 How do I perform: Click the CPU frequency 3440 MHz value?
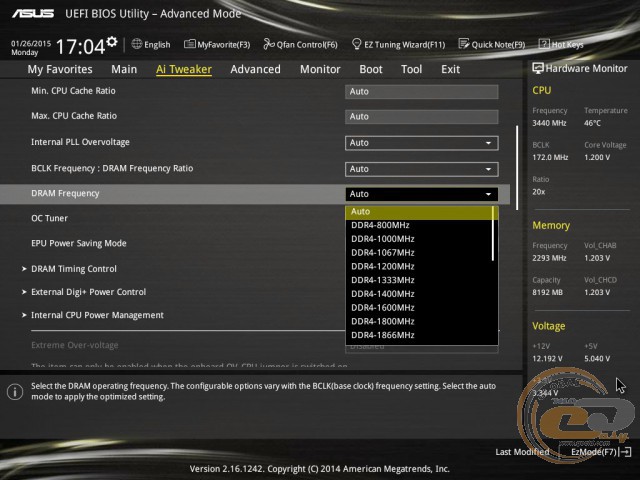[549, 123]
